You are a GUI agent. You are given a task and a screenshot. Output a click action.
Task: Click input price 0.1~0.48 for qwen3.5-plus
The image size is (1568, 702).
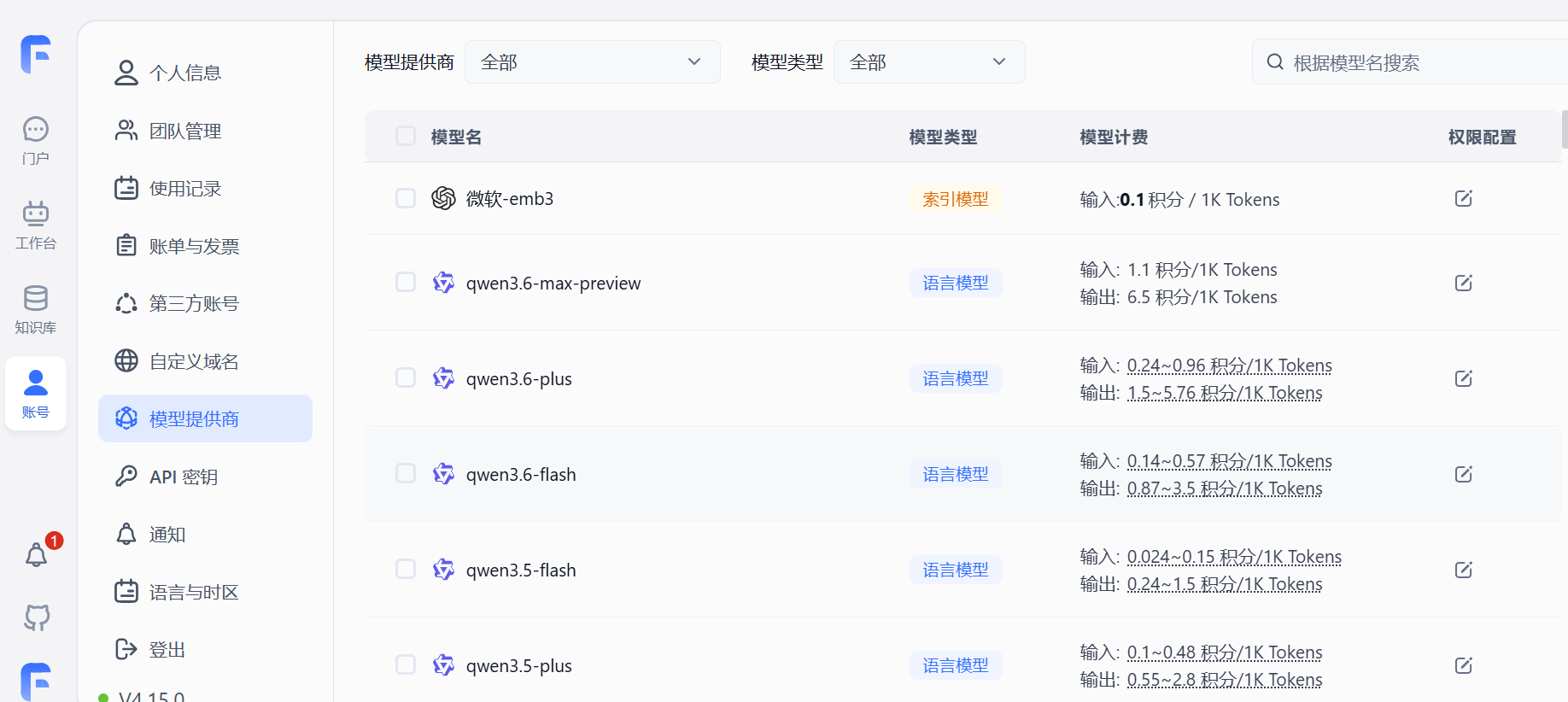[x=1225, y=652]
